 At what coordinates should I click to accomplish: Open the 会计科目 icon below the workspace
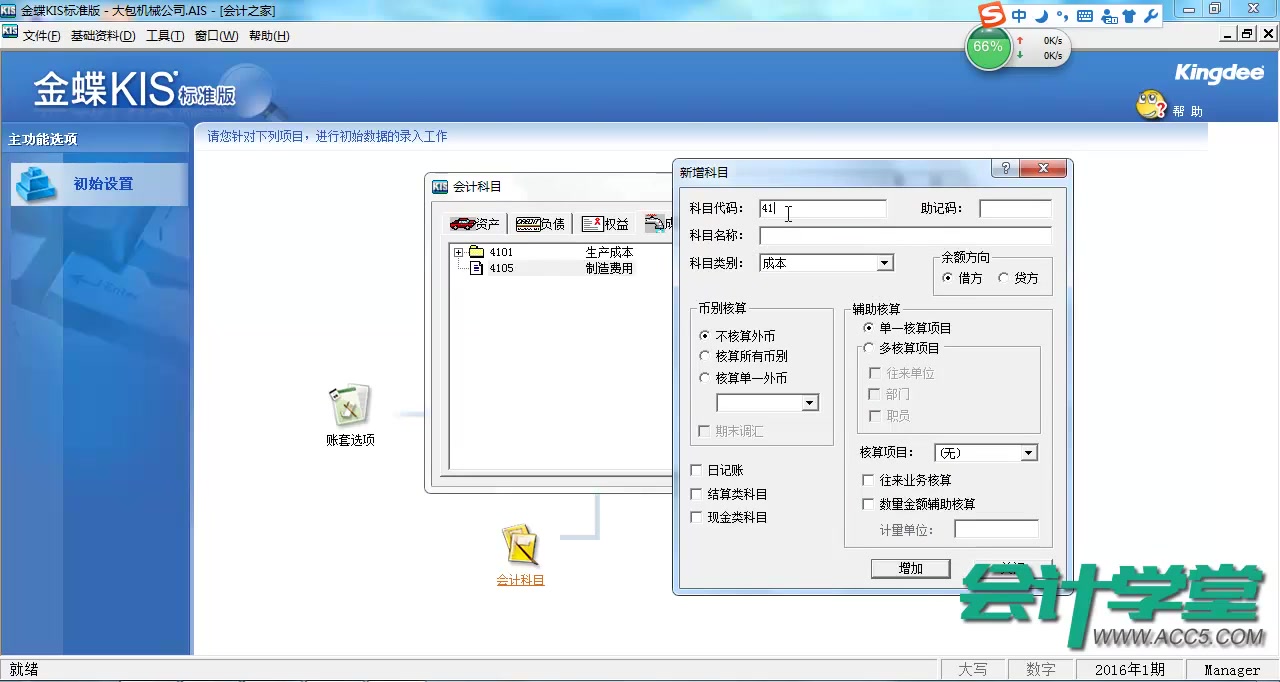pos(520,543)
